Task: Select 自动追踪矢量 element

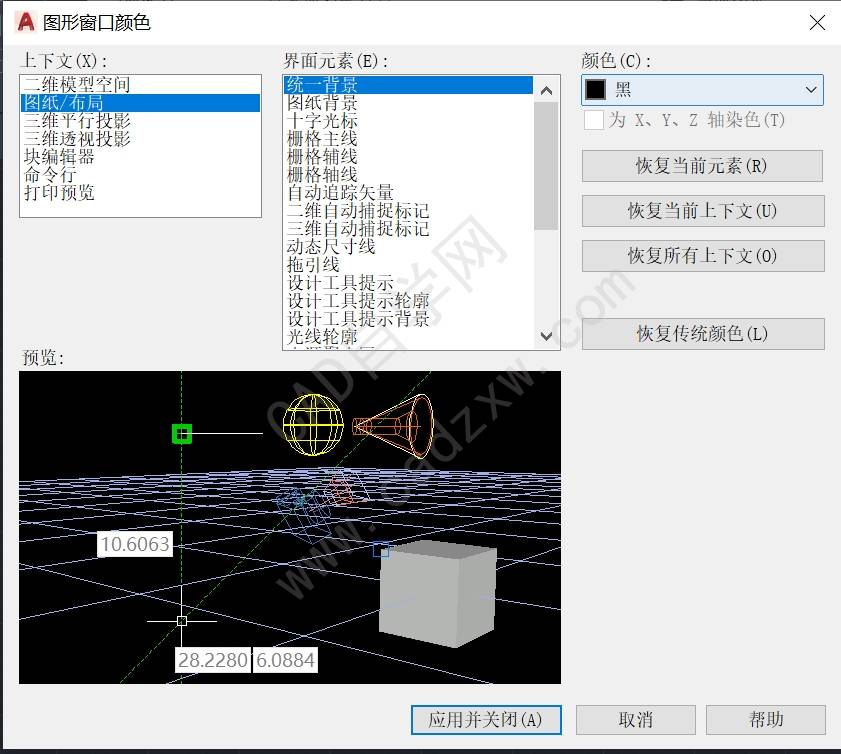Action: pos(340,193)
